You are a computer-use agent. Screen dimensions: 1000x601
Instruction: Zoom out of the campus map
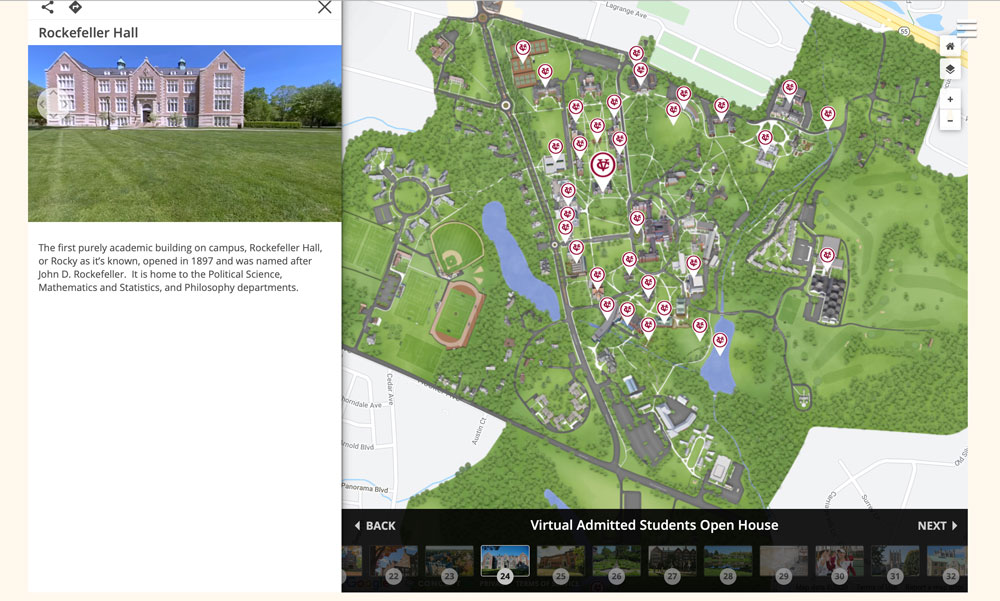[950, 121]
